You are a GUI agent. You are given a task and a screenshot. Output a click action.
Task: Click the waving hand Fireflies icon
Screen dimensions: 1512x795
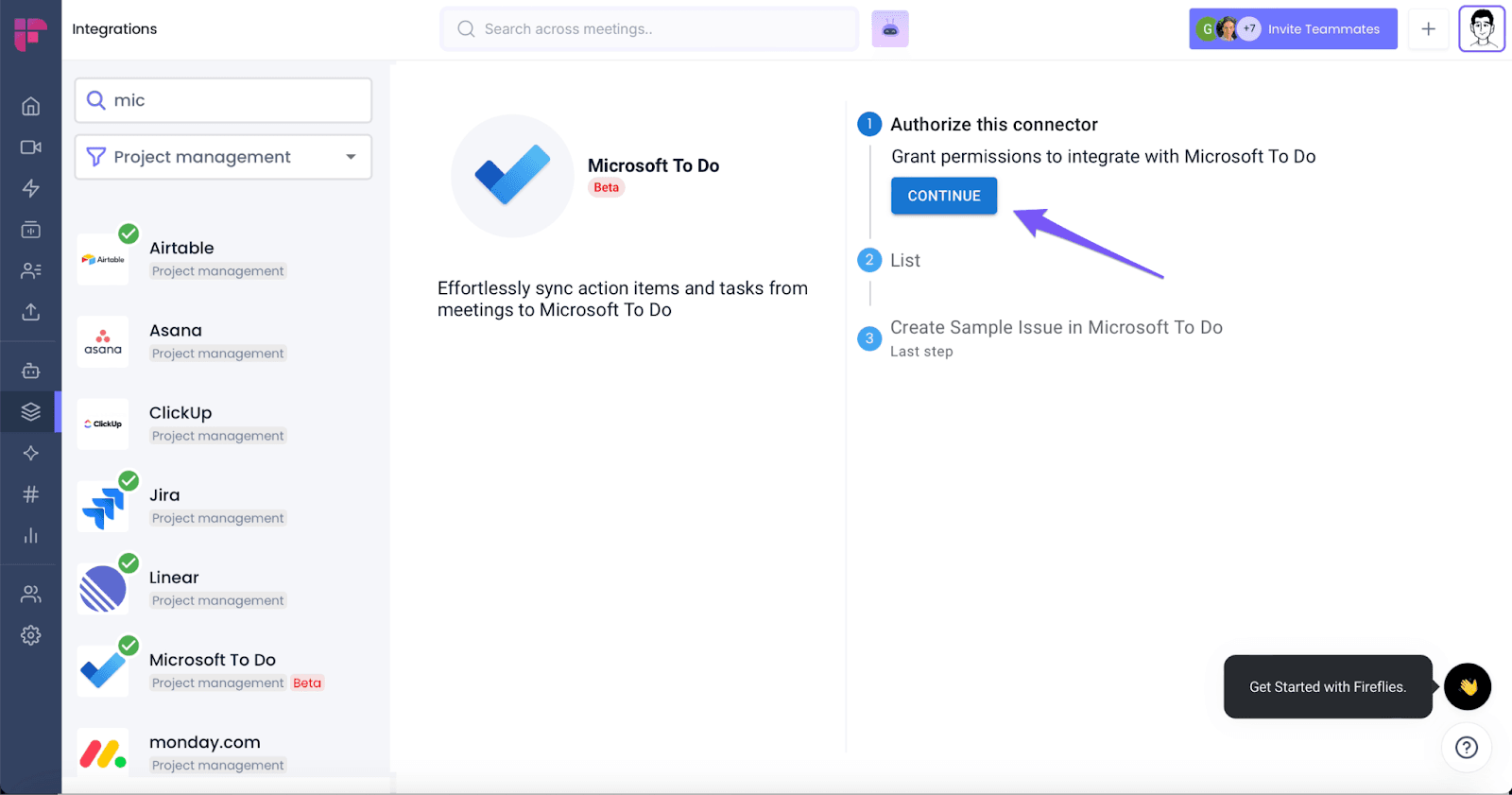tap(1468, 686)
